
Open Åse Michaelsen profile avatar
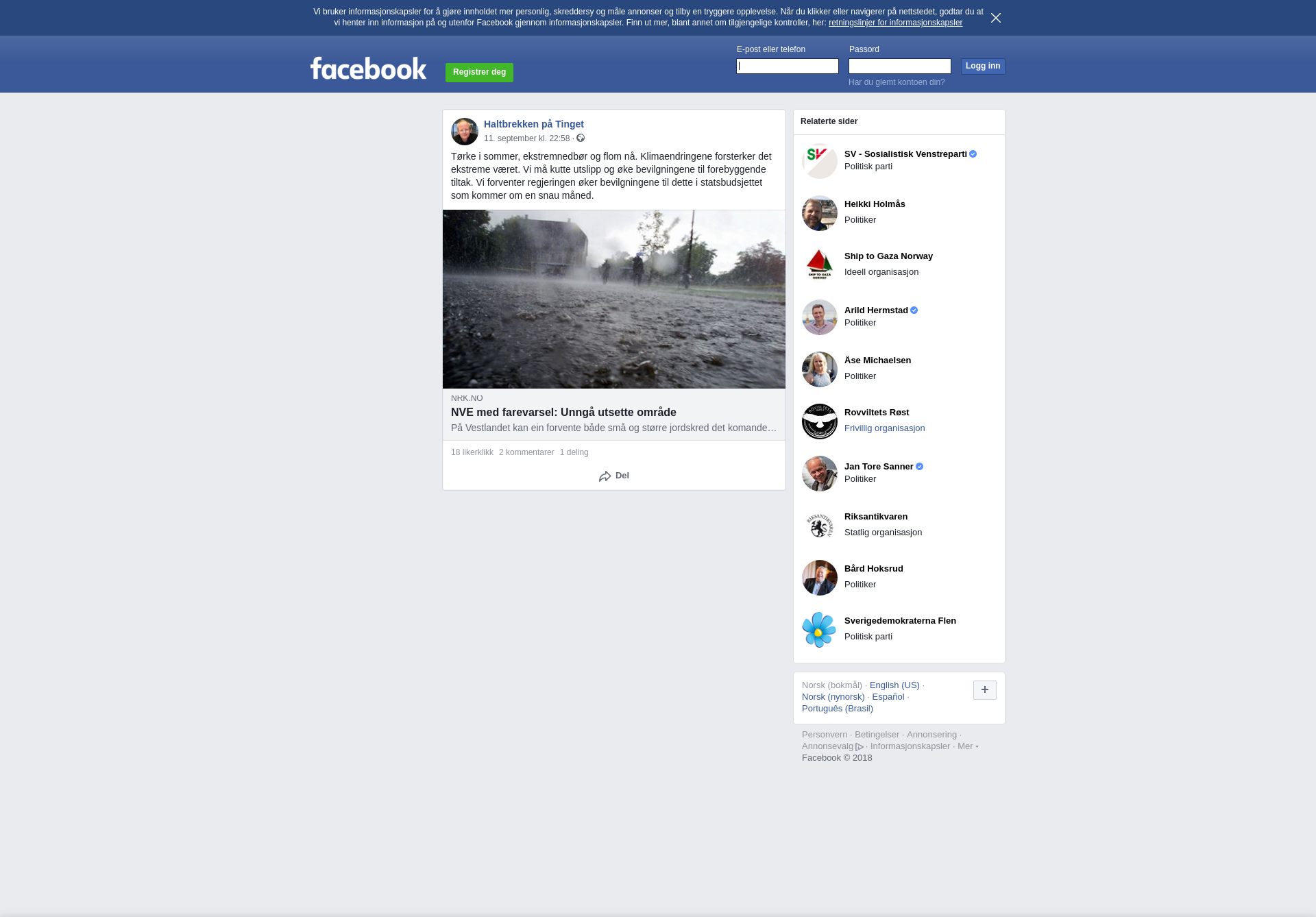[x=820, y=369]
